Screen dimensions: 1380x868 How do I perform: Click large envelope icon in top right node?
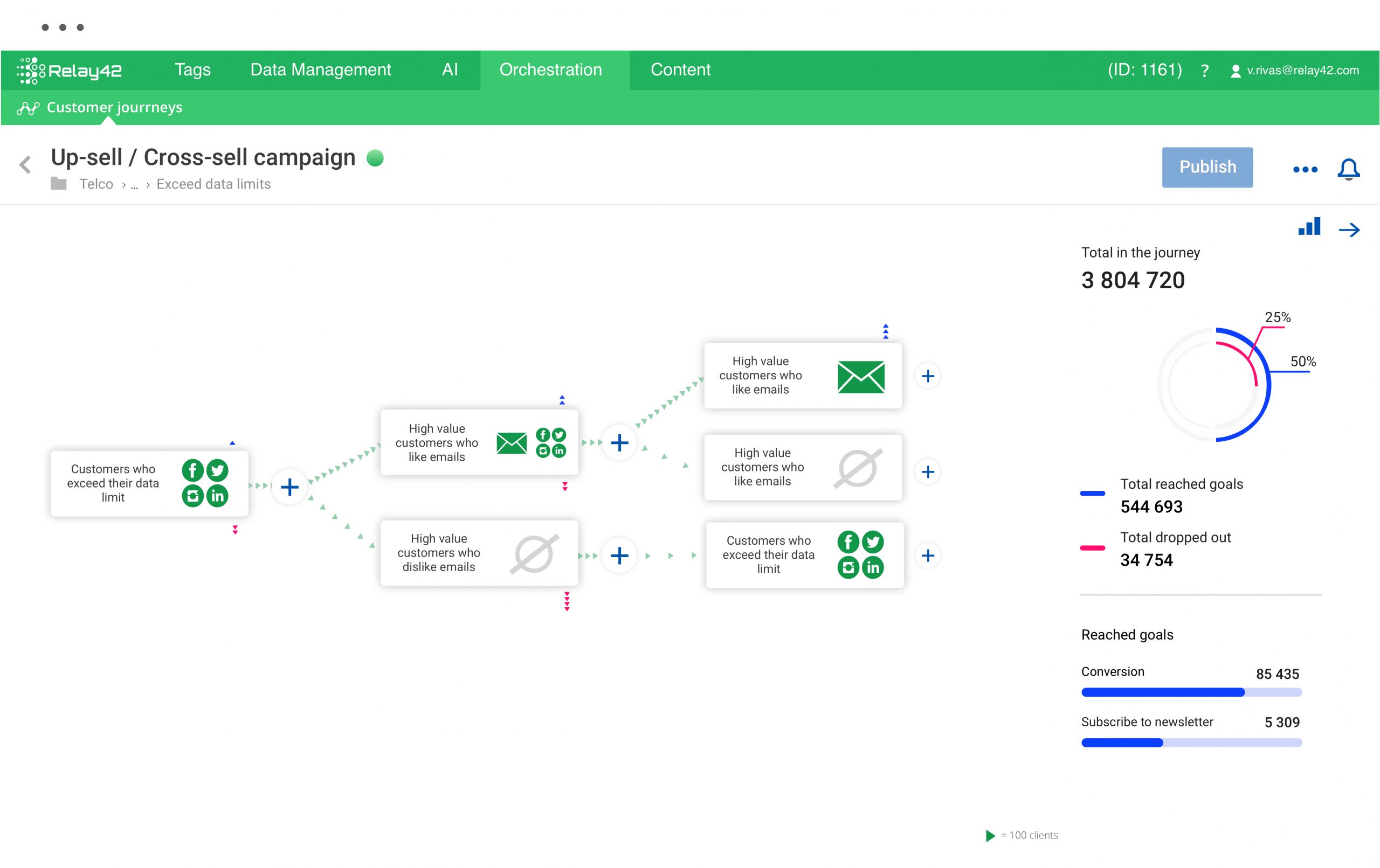tap(861, 377)
